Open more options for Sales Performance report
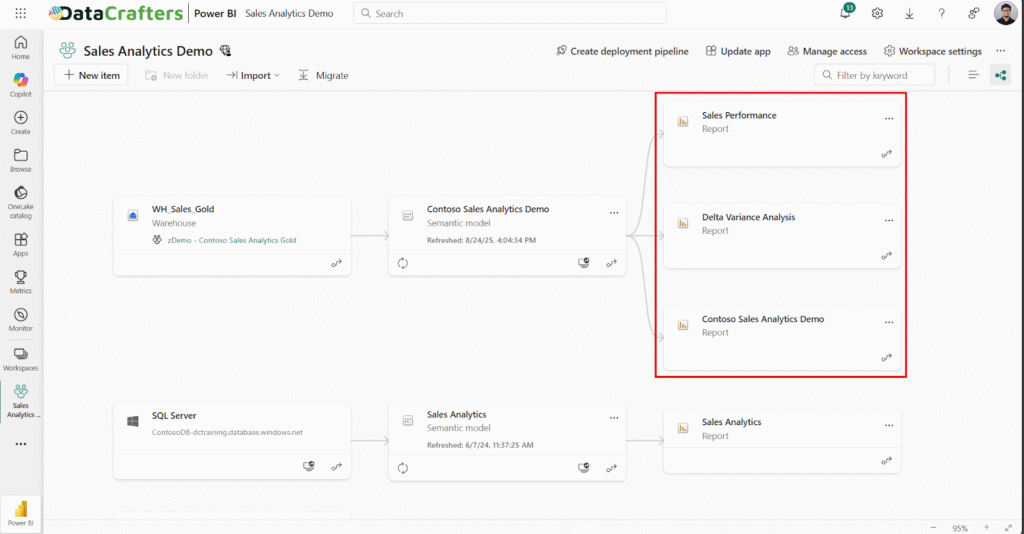The image size is (1024, 534). coord(889,118)
